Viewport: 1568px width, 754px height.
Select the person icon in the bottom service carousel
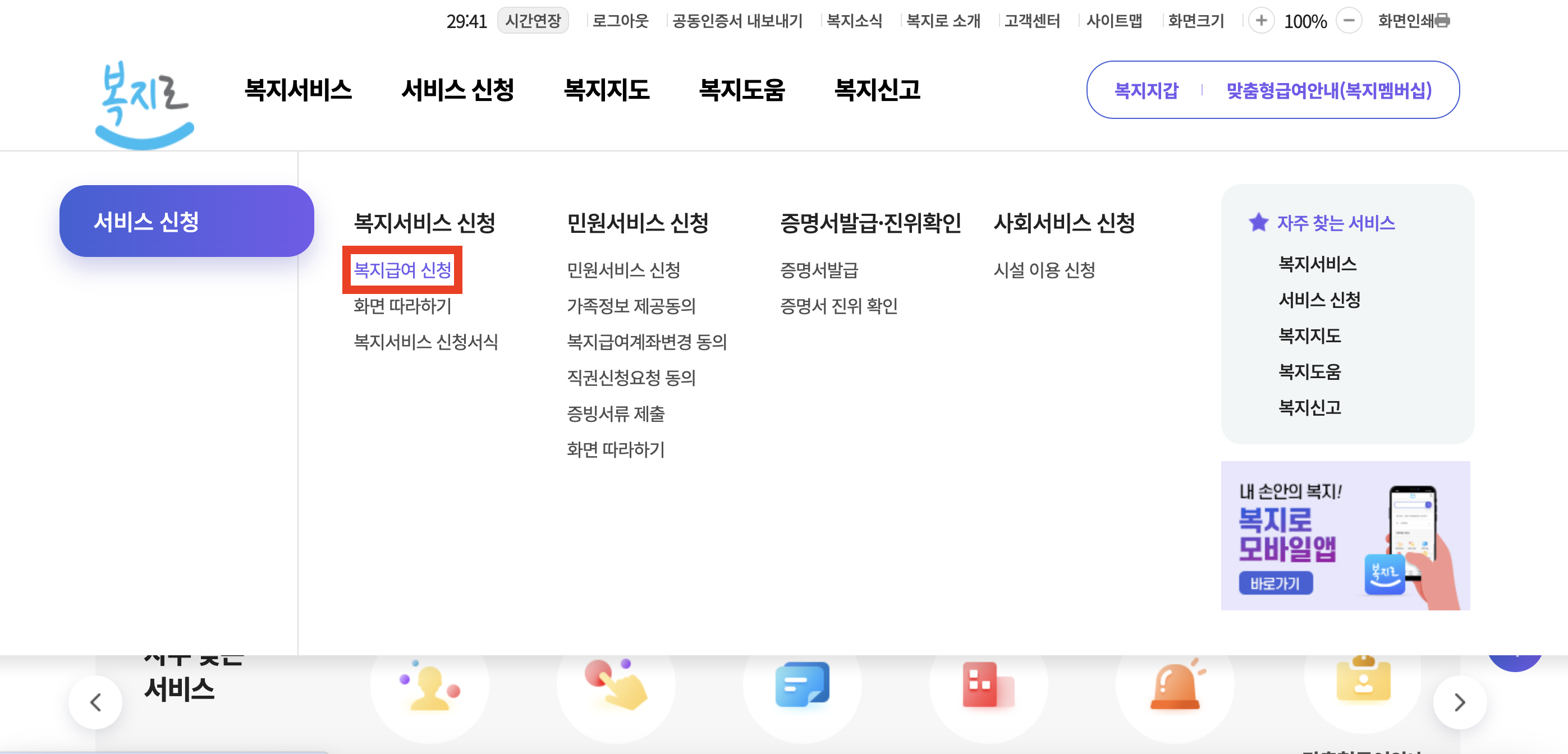430,687
